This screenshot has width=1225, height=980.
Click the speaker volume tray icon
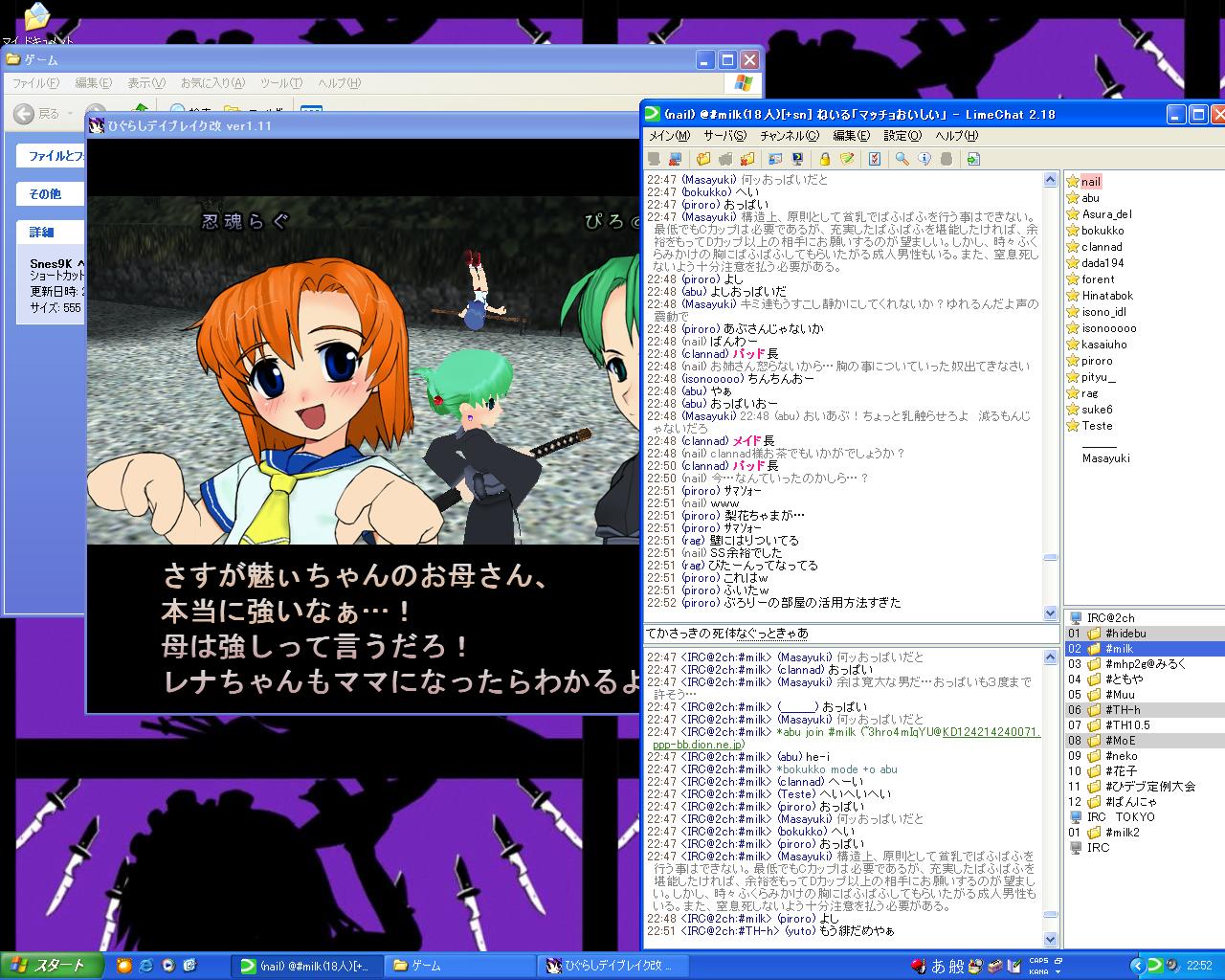[x=1174, y=965]
